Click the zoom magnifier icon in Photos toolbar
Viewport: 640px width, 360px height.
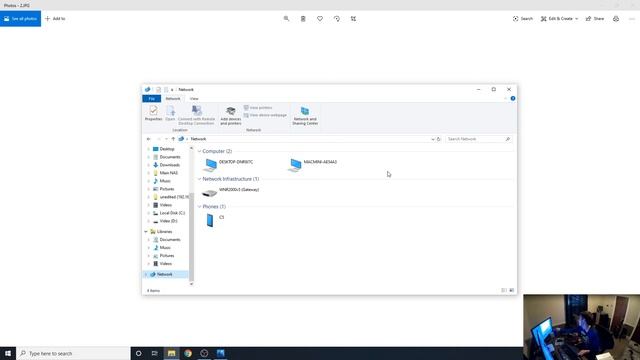(x=287, y=19)
